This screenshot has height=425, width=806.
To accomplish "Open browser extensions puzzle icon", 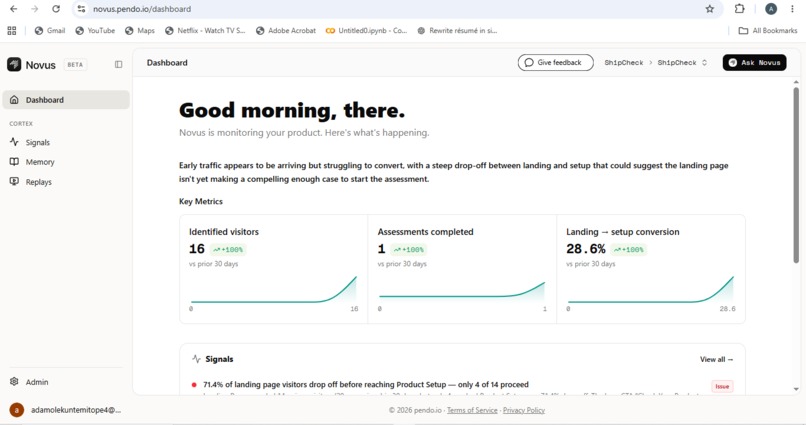I will point(739,9).
